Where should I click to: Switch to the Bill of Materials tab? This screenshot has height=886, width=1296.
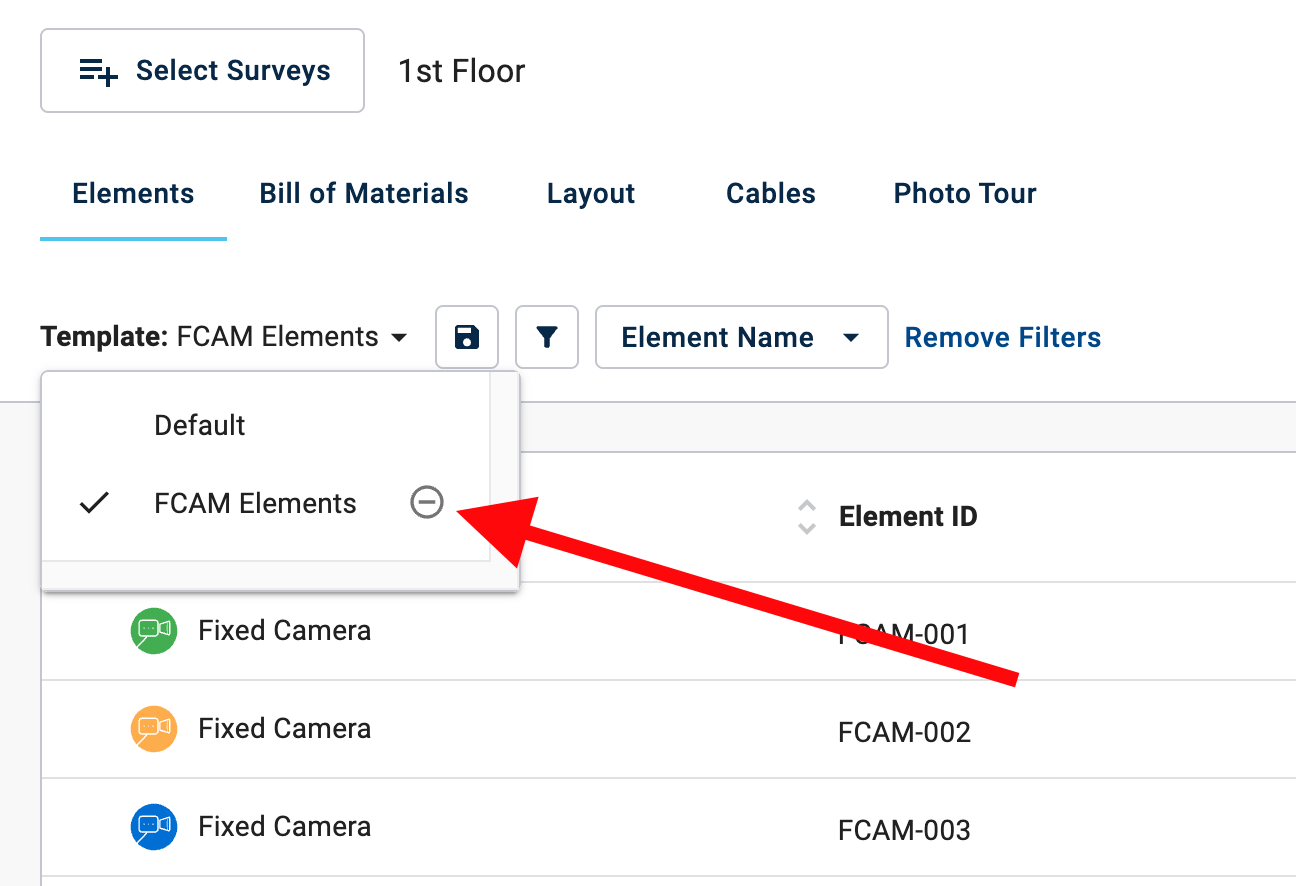[x=364, y=193]
